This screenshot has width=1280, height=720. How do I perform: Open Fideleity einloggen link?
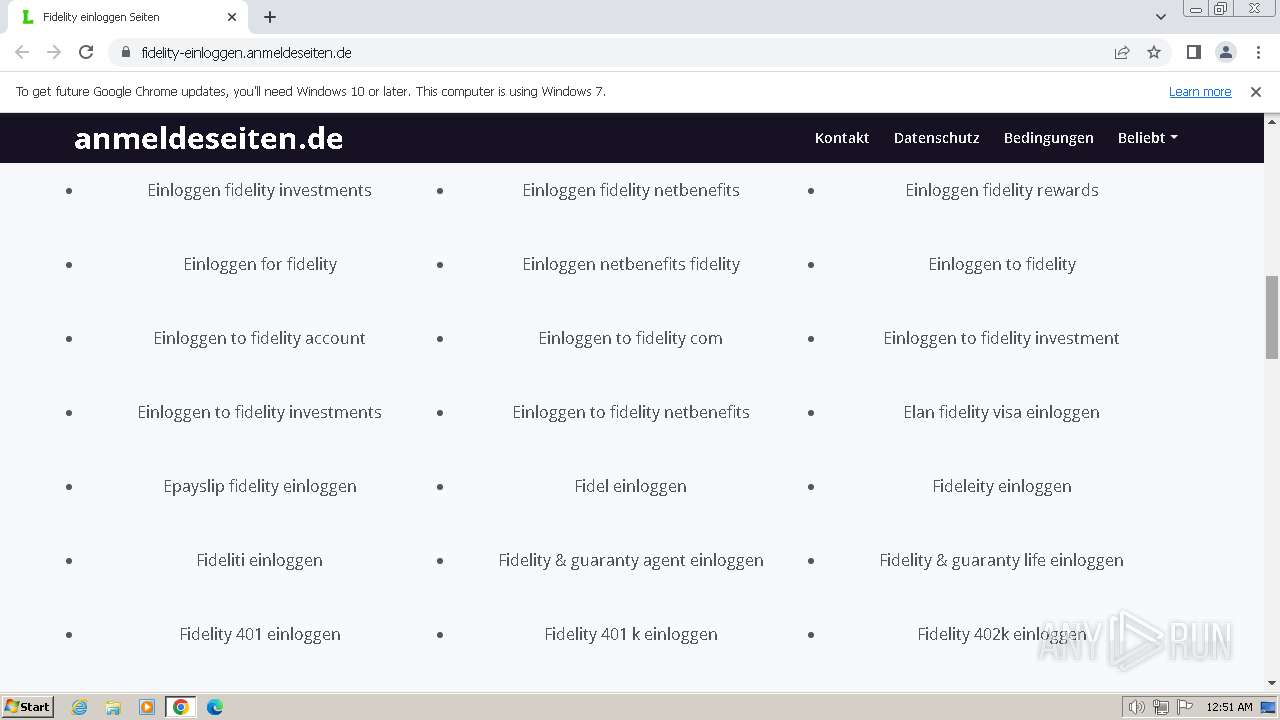(1002, 486)
